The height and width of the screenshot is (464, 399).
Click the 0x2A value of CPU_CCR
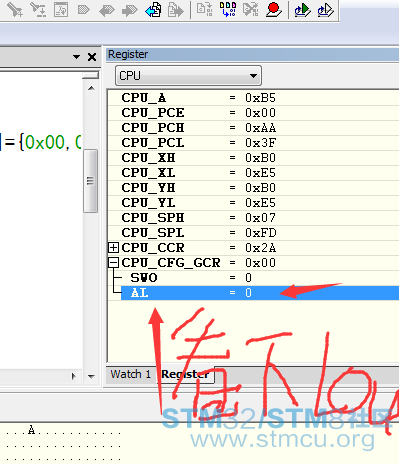pyautogui.click(x=260, y=248)
